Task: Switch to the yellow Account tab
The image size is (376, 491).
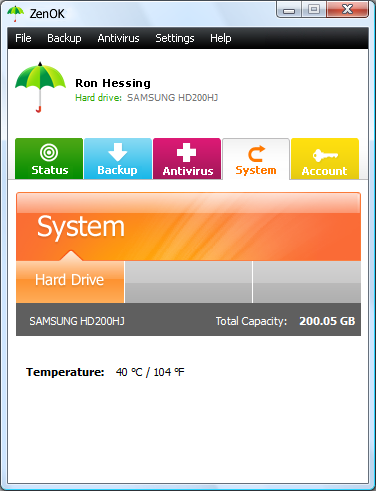Action: click(325, 159)
